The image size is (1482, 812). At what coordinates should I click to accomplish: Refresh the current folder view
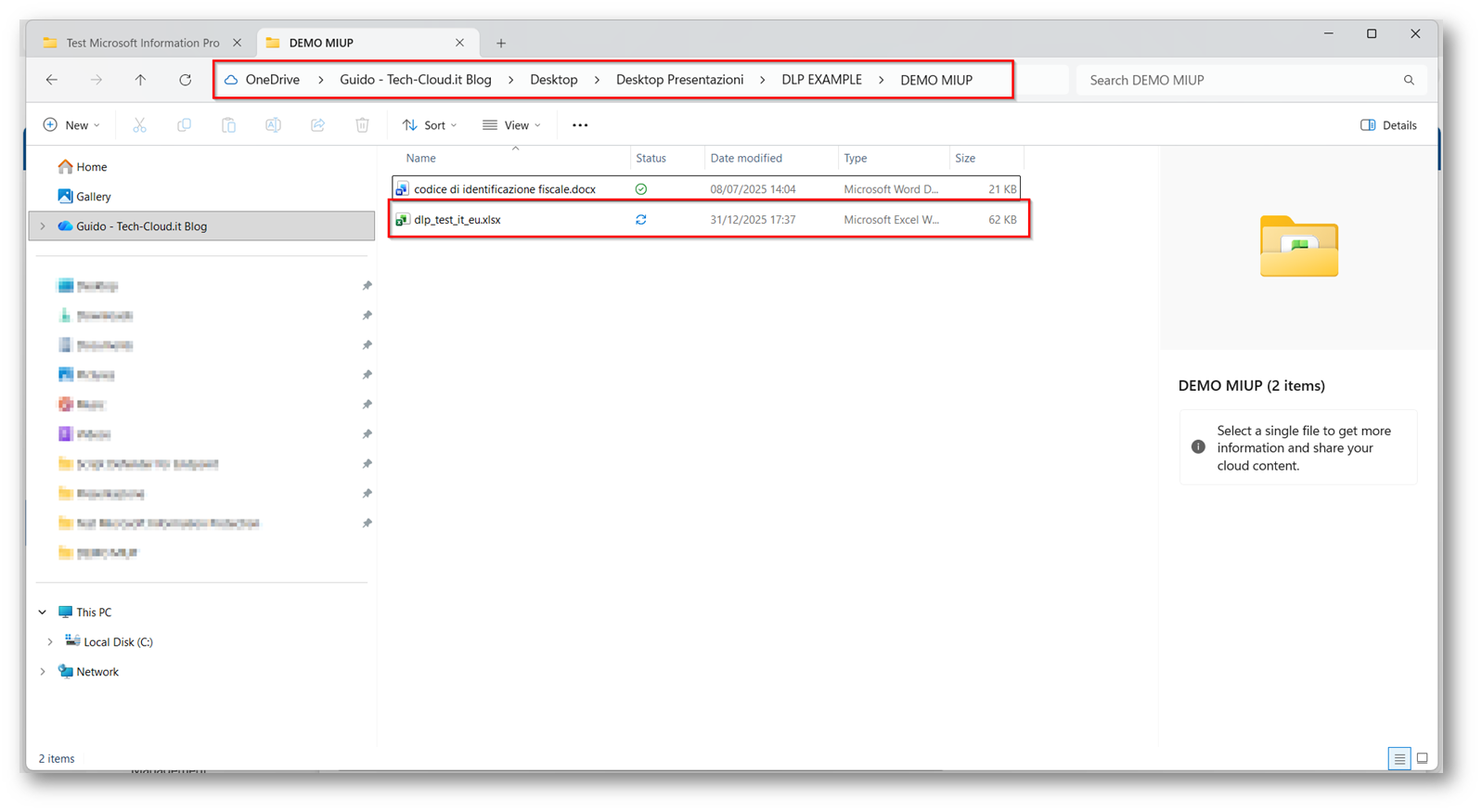(185, 80)
